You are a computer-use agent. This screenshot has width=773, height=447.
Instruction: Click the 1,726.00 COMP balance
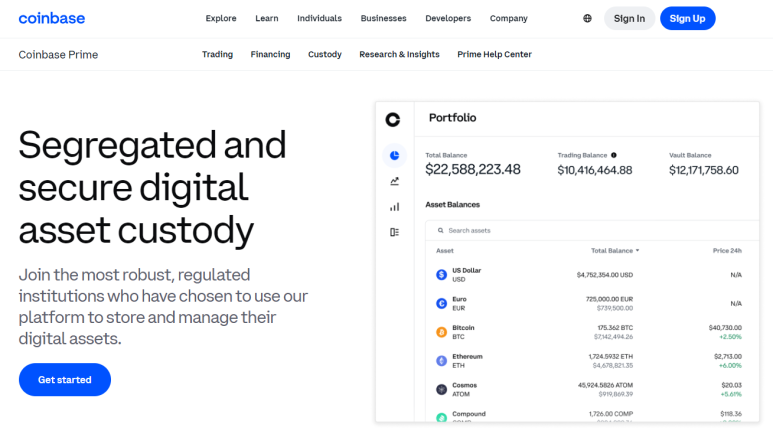click(x=611, y=413)
